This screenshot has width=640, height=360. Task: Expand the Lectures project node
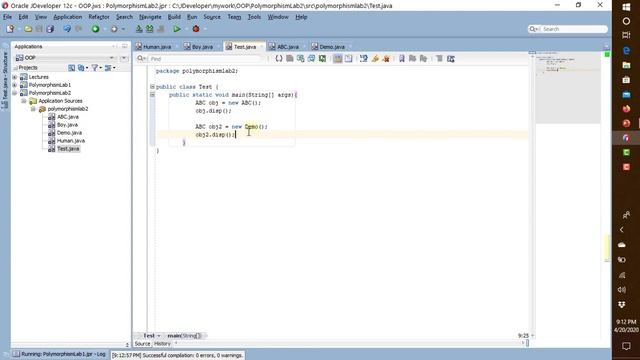[x=15, y=77]
